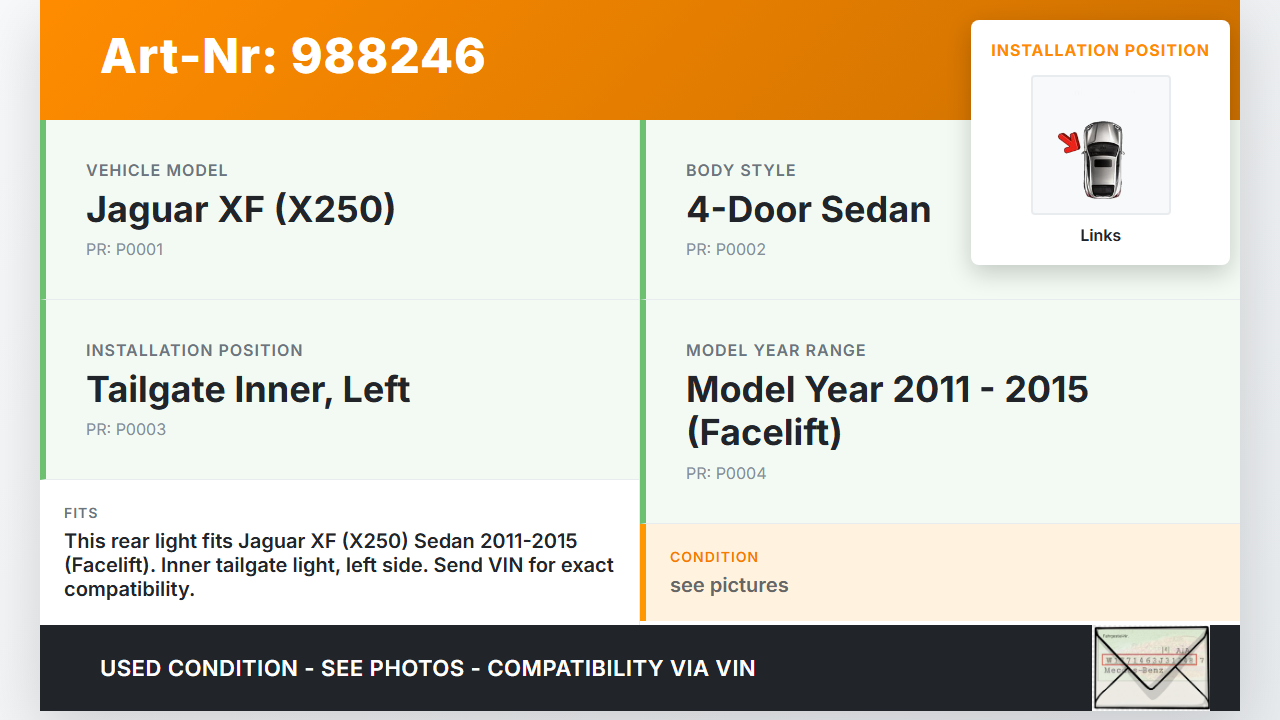Open the VIN envelope thumbnail
The image size is (1280, 720).
[x=1150, y=667]
